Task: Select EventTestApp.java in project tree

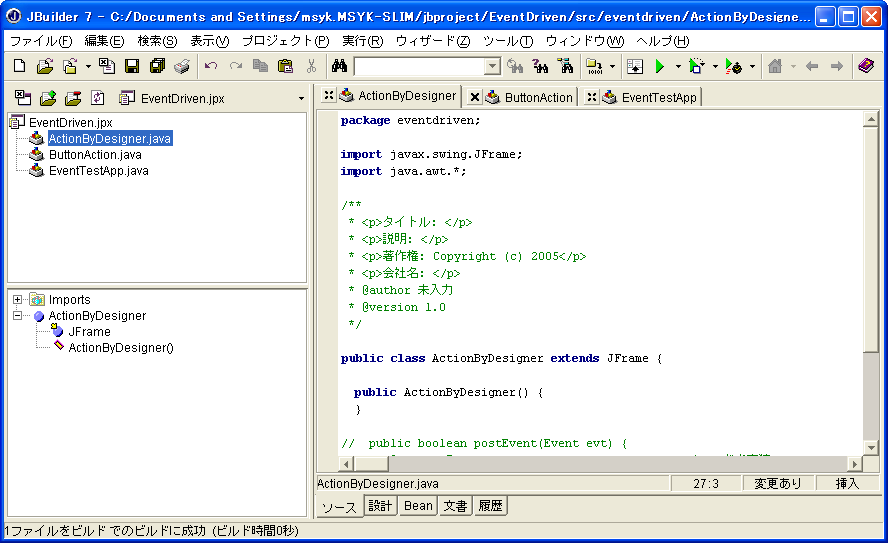Action: click(98, 171)
